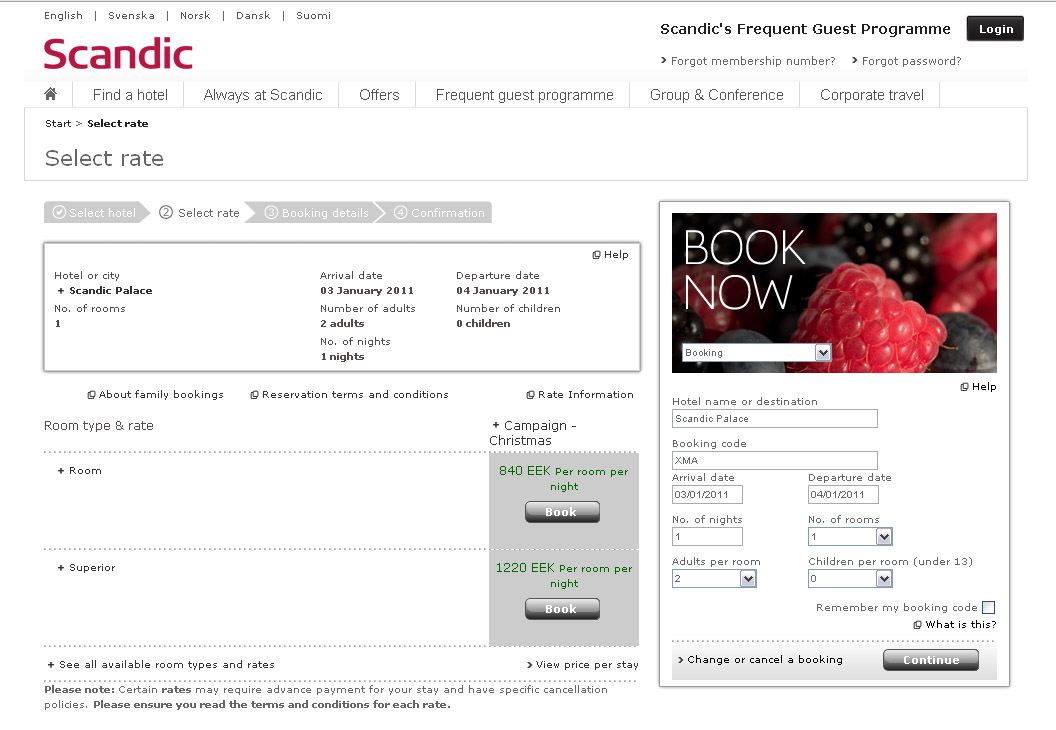Viewport: 1056px width, 730px height.
Task: Click the arrow icon before View price per stay
Action: [x=529, y=665]
